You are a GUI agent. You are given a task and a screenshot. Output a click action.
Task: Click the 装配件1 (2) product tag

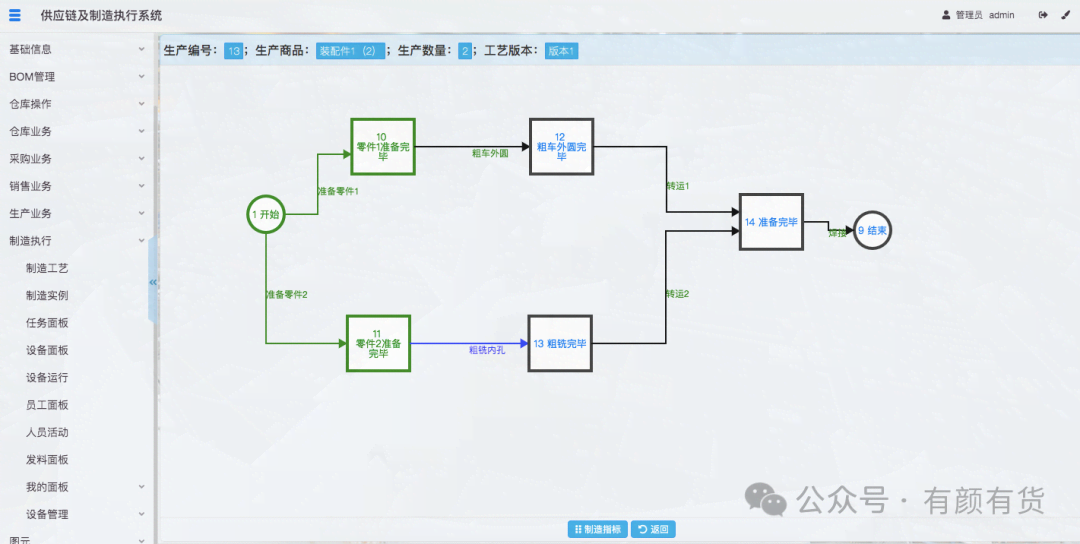click(x=349, y=51)
